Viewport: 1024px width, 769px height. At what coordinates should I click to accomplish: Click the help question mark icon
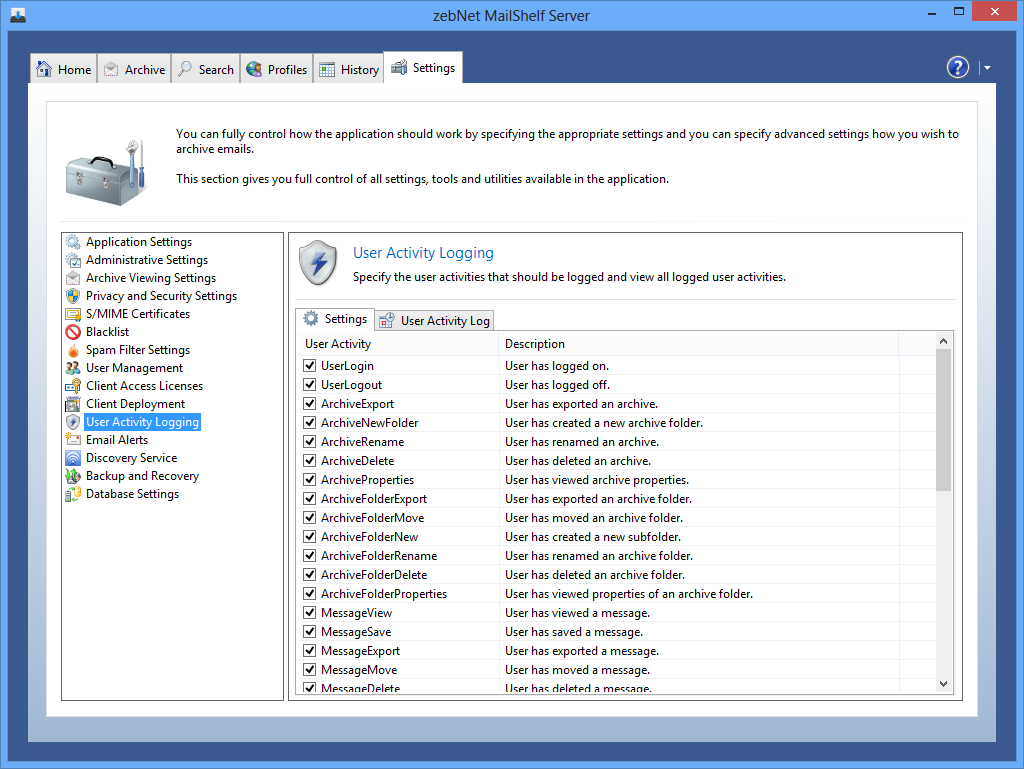pyautogui.click(x=958, y=67)
